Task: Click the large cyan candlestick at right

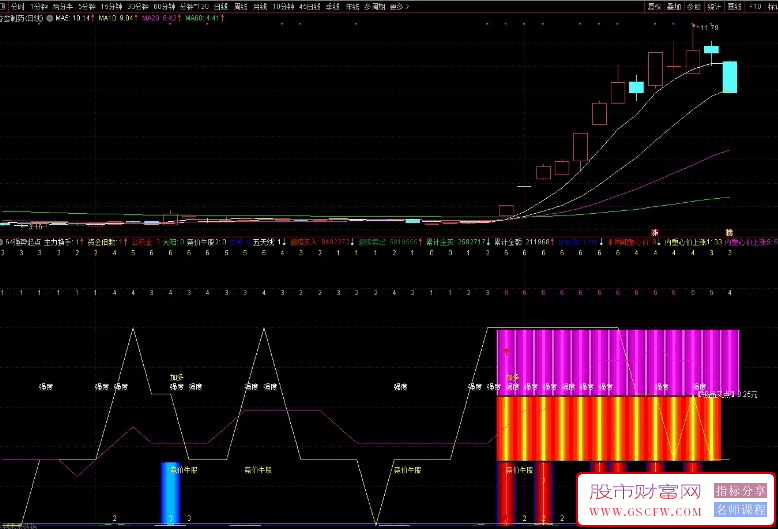Action: [730, 76]
